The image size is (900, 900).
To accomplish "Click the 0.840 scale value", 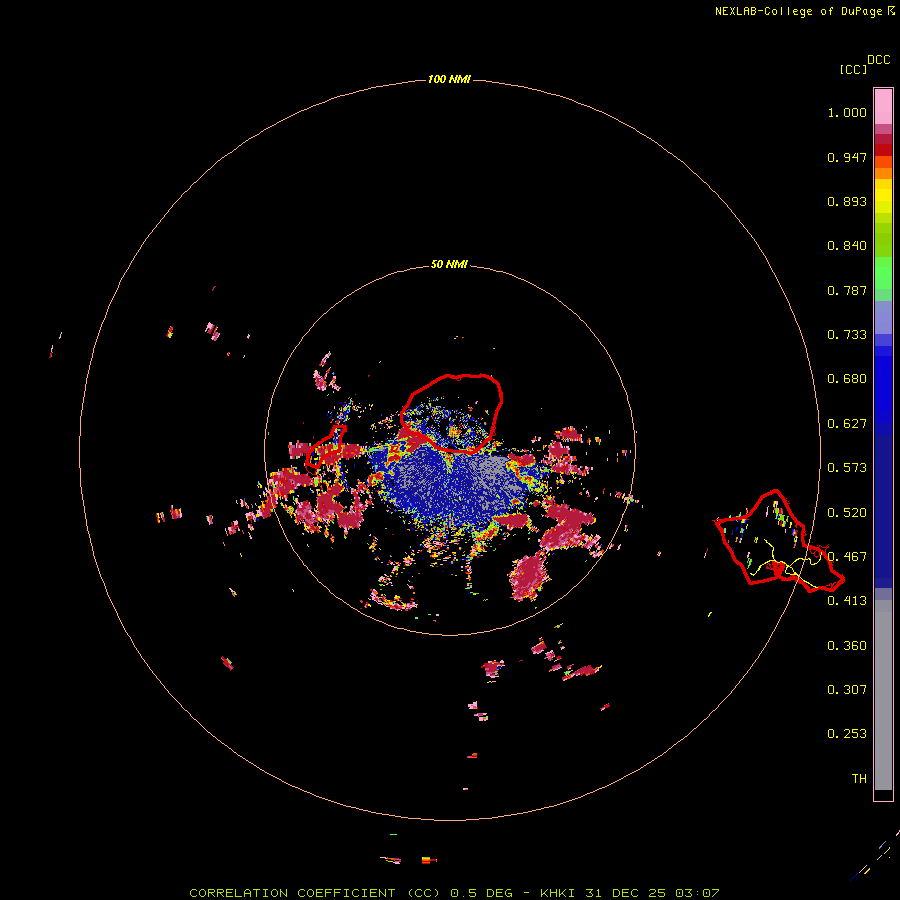I will (x=847, y=246).
